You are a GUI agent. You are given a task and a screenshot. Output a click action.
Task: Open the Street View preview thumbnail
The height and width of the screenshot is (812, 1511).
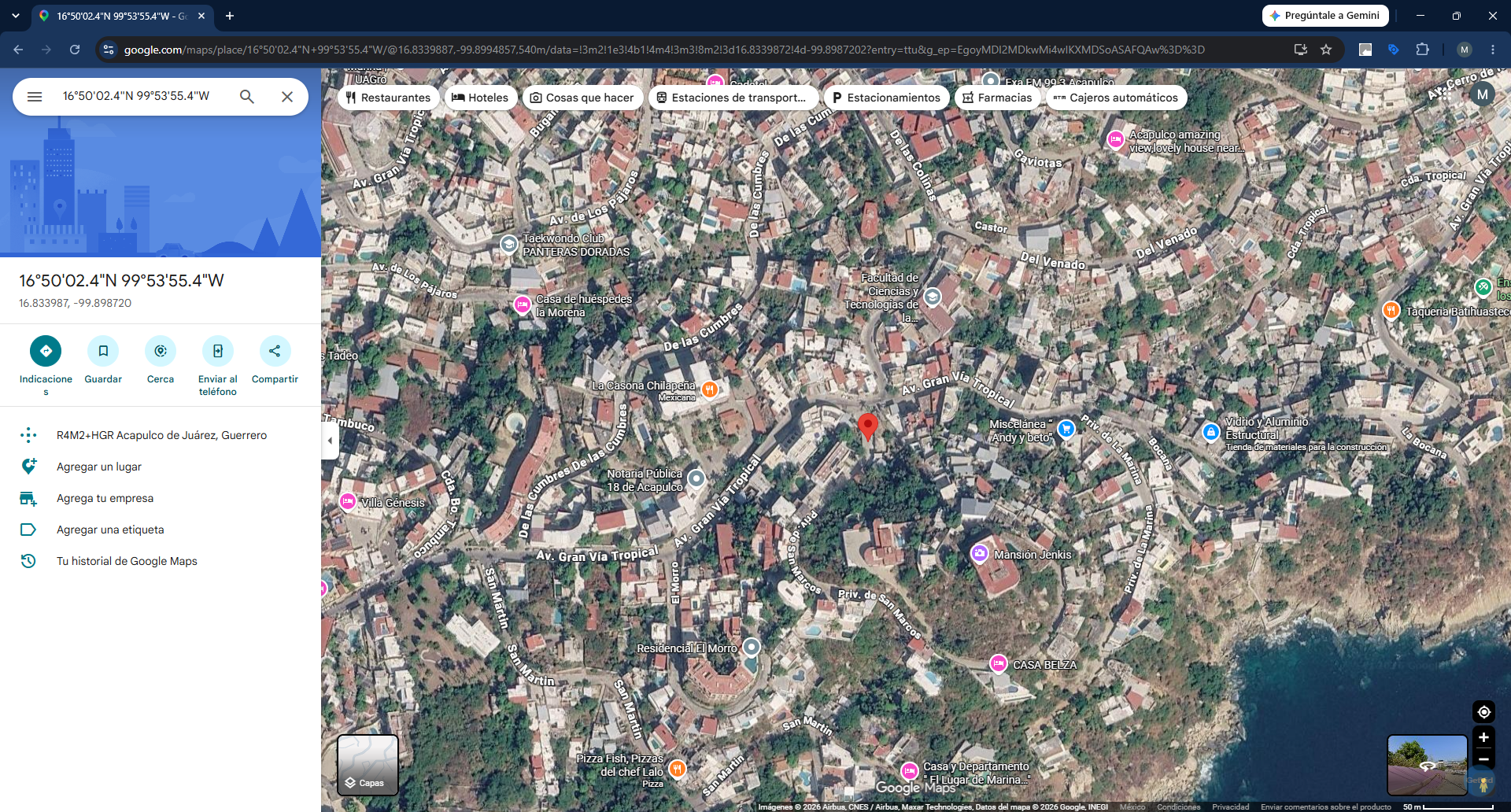tap(1427, 765)
